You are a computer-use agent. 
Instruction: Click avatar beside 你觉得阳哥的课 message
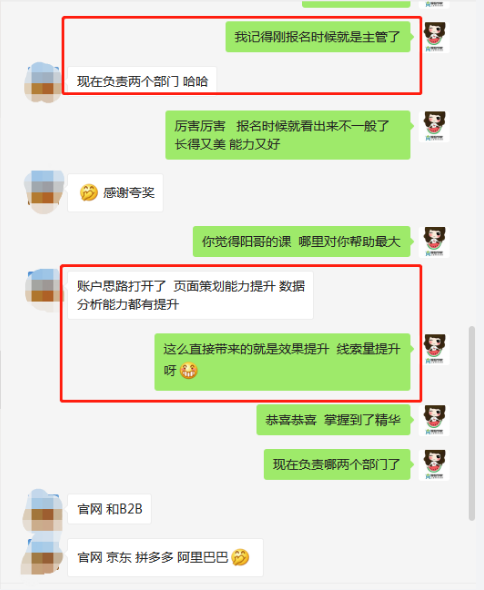(x=434, y=242)
